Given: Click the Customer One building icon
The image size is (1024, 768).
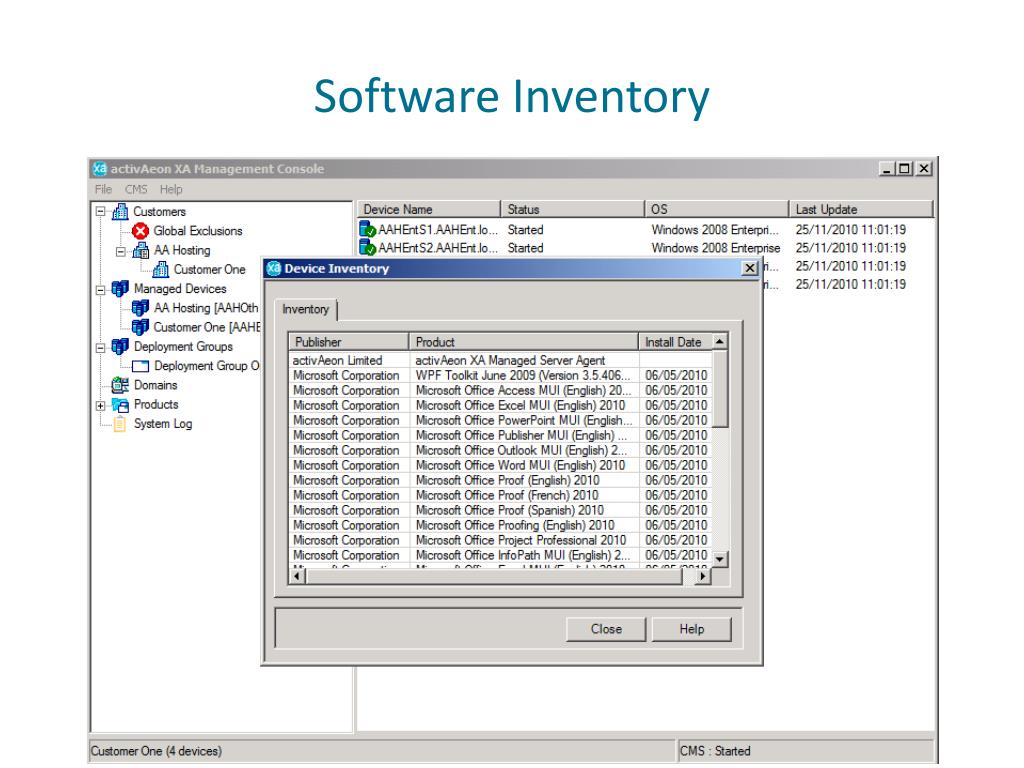Looking at the screenshot, I should 161,270.
